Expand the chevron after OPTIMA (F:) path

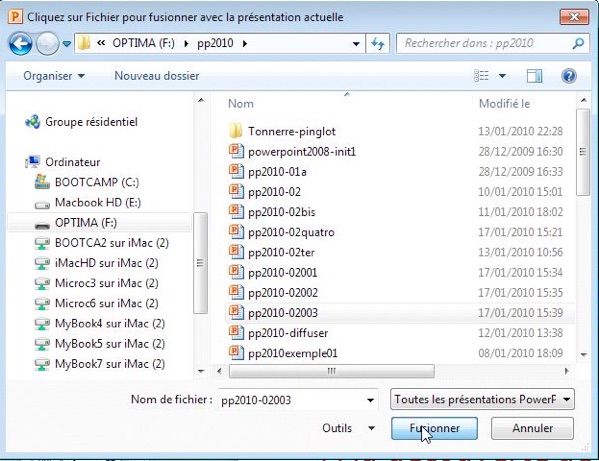[186, 44]
